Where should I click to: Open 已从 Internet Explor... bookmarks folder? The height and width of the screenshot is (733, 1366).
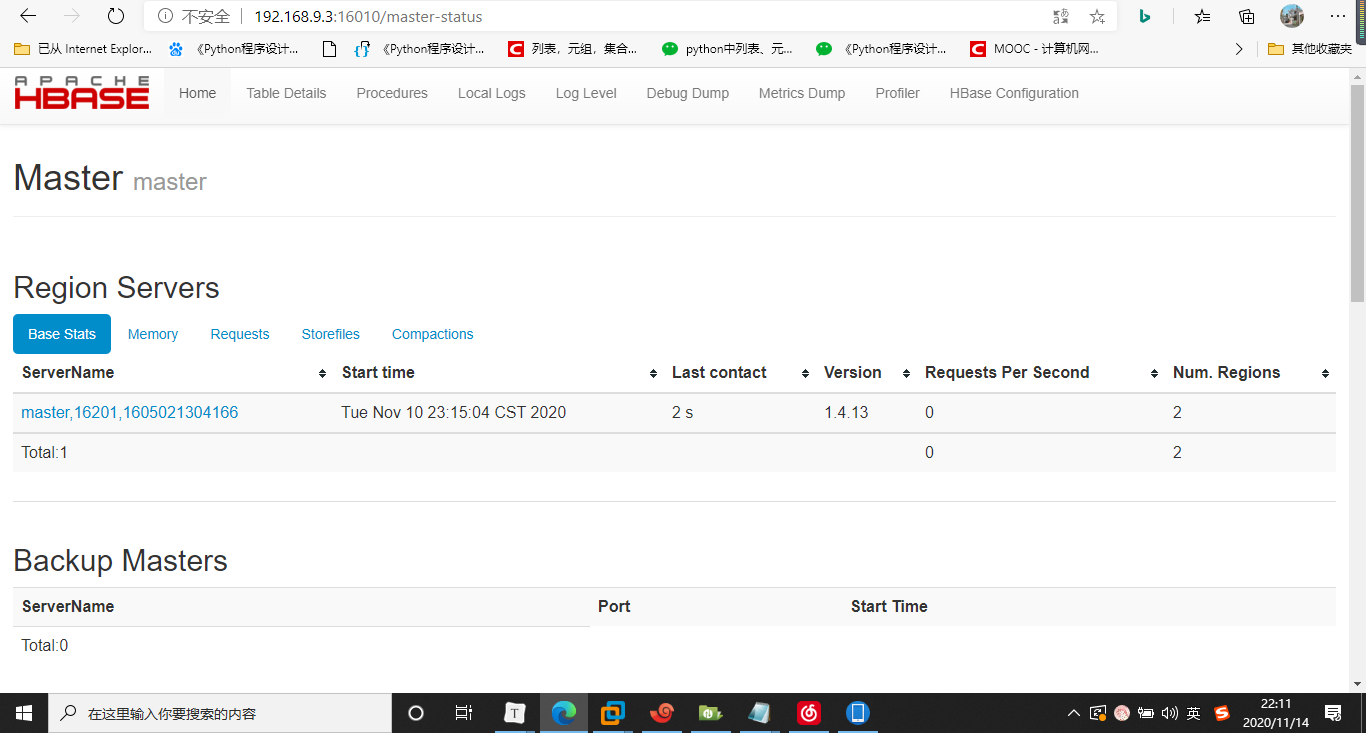point(83,48)
